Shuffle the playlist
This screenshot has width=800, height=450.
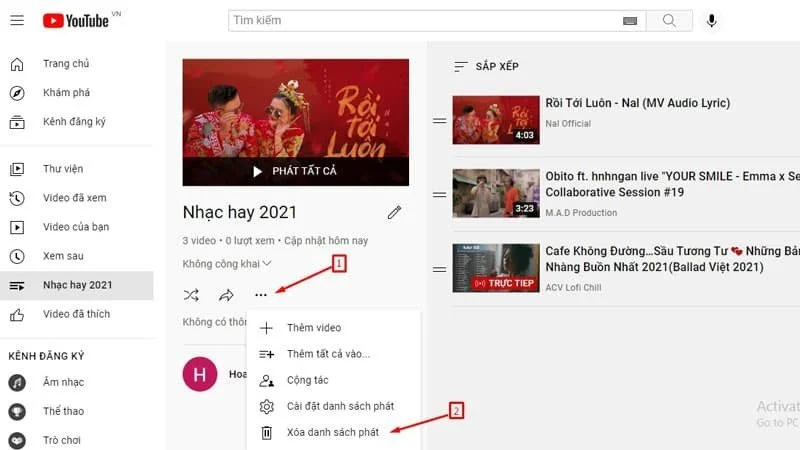[191, 295]
